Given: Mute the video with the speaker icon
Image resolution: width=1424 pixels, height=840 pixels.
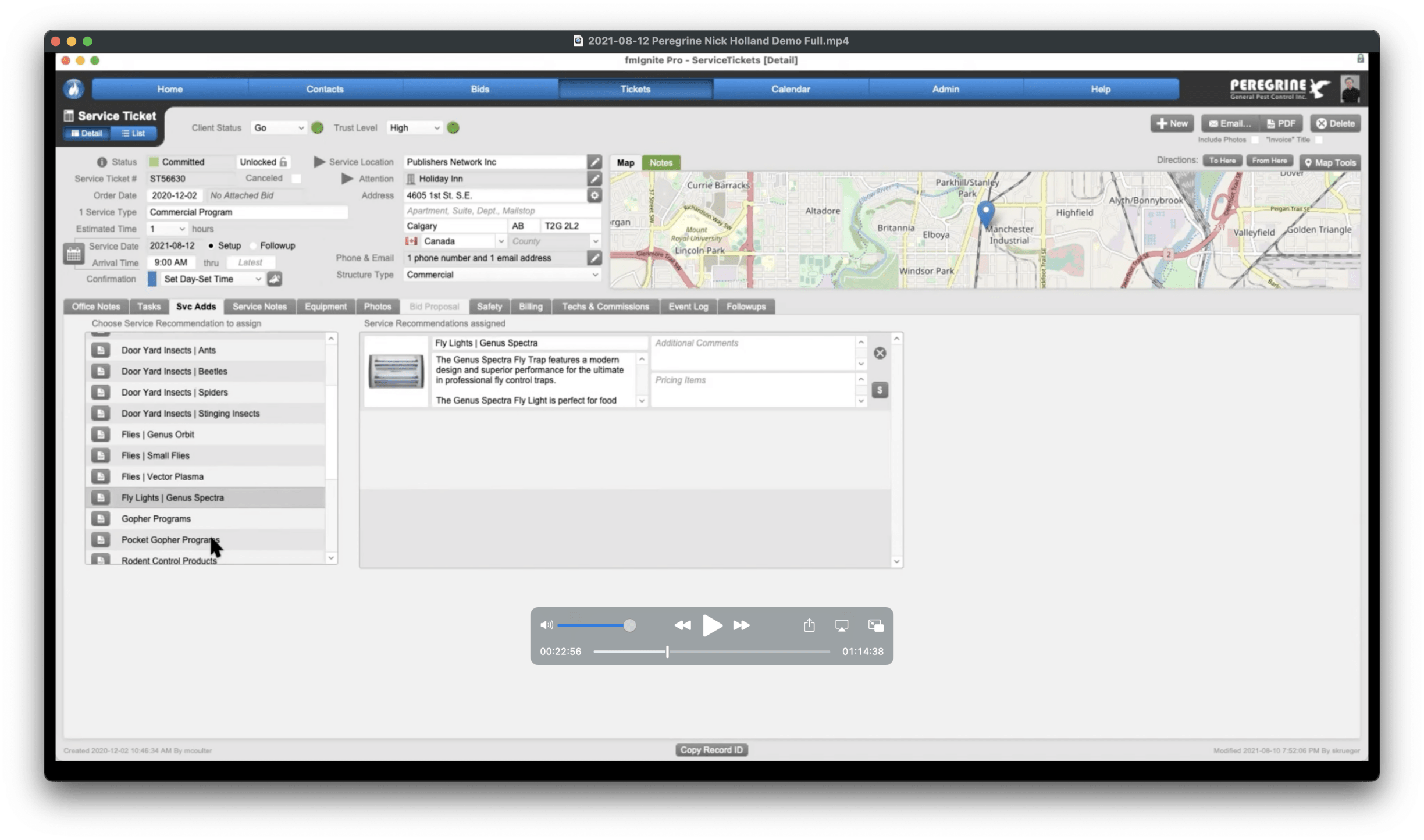Looking at the screenshot, I should pos(546,625).
